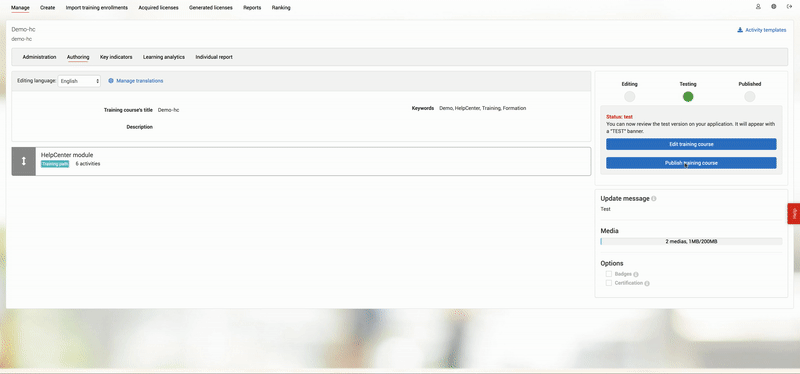800x374 pixels.
Task: Click the Description label
Action: coord(139,127)
